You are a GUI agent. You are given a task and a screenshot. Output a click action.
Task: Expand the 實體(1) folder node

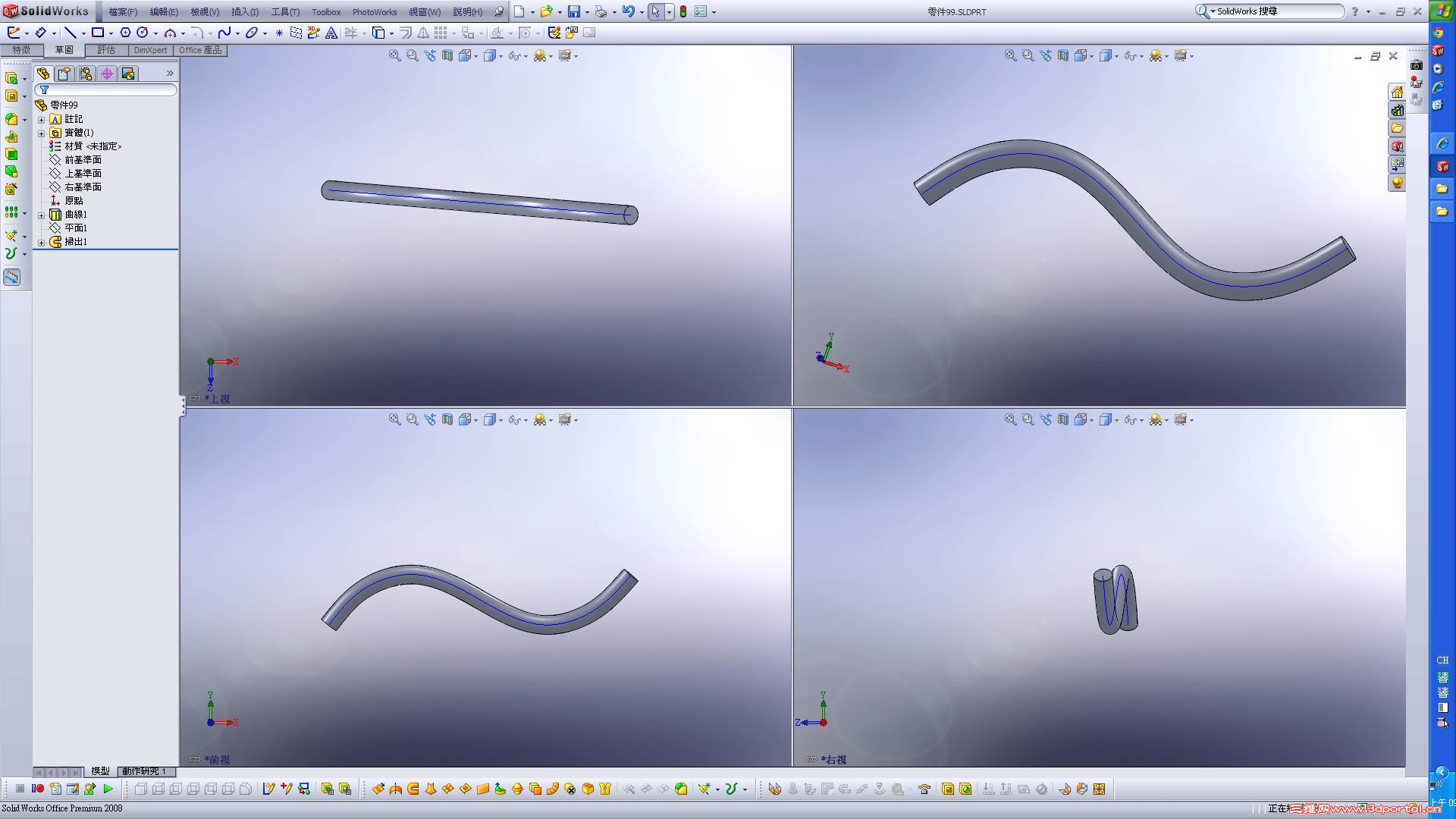point(42,133)
